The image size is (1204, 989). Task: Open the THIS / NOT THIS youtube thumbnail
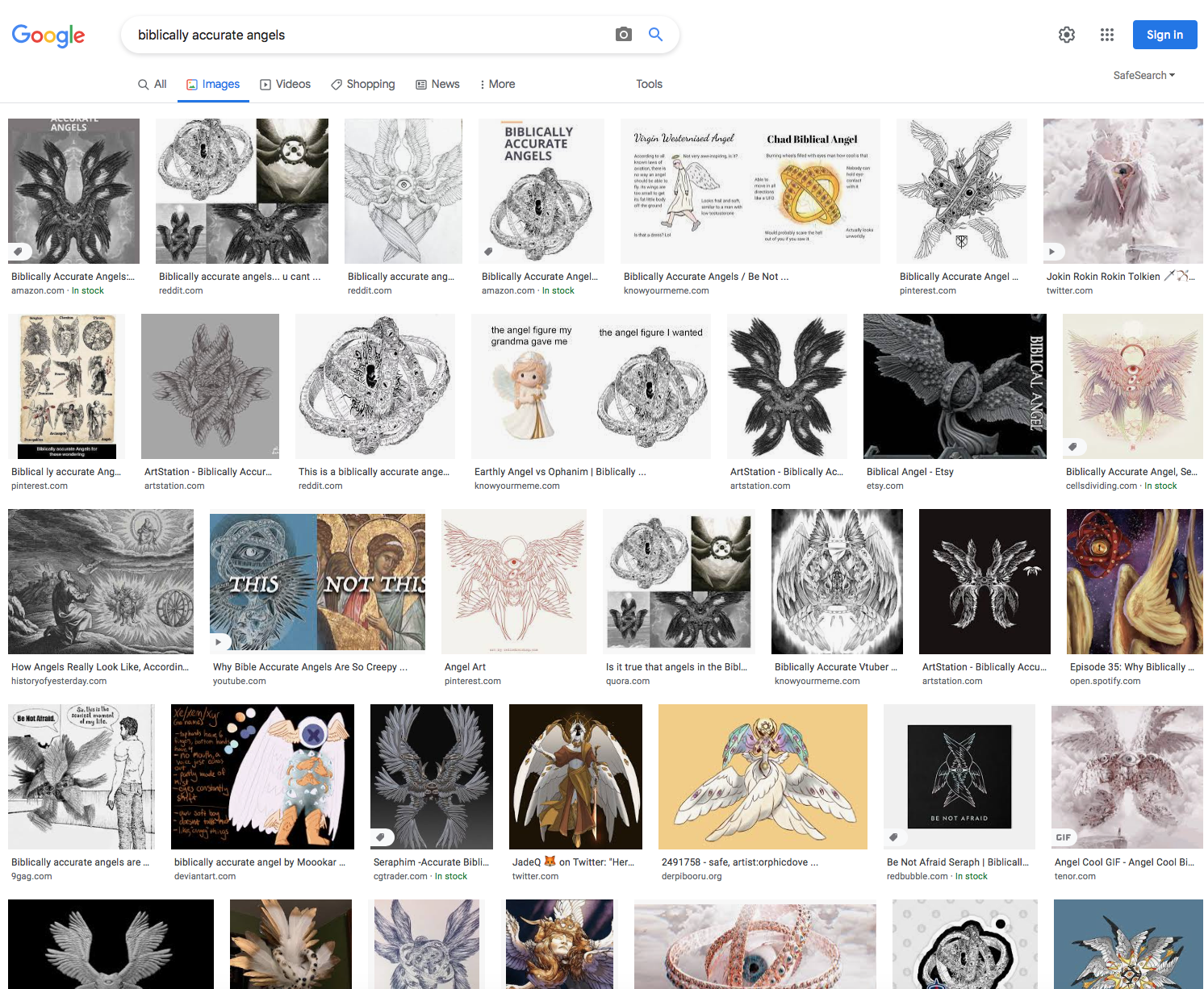317,582
